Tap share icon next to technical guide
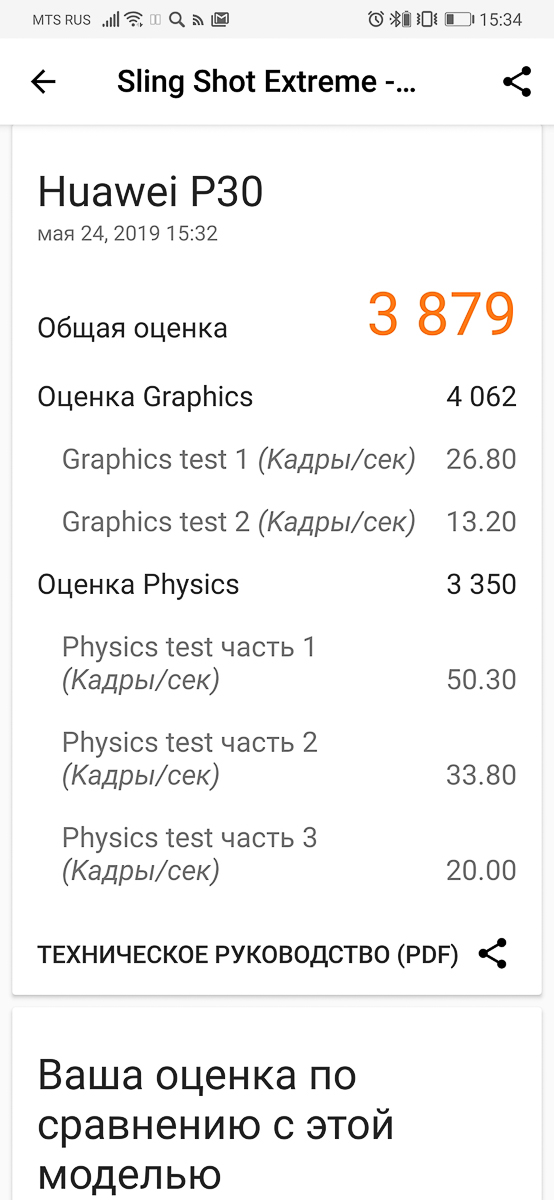This screenshot has width=554, height=1200. point(493,954)
